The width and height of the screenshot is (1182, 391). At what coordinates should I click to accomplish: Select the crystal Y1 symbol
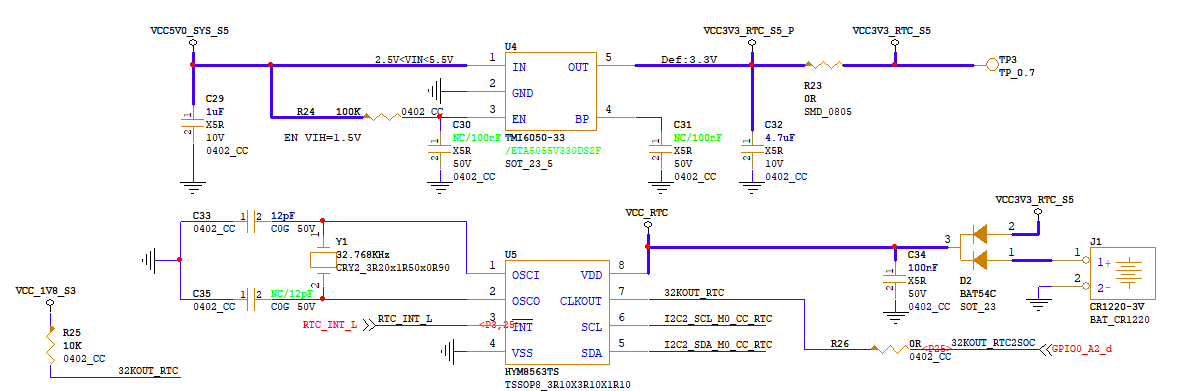(x=322, y=260)
